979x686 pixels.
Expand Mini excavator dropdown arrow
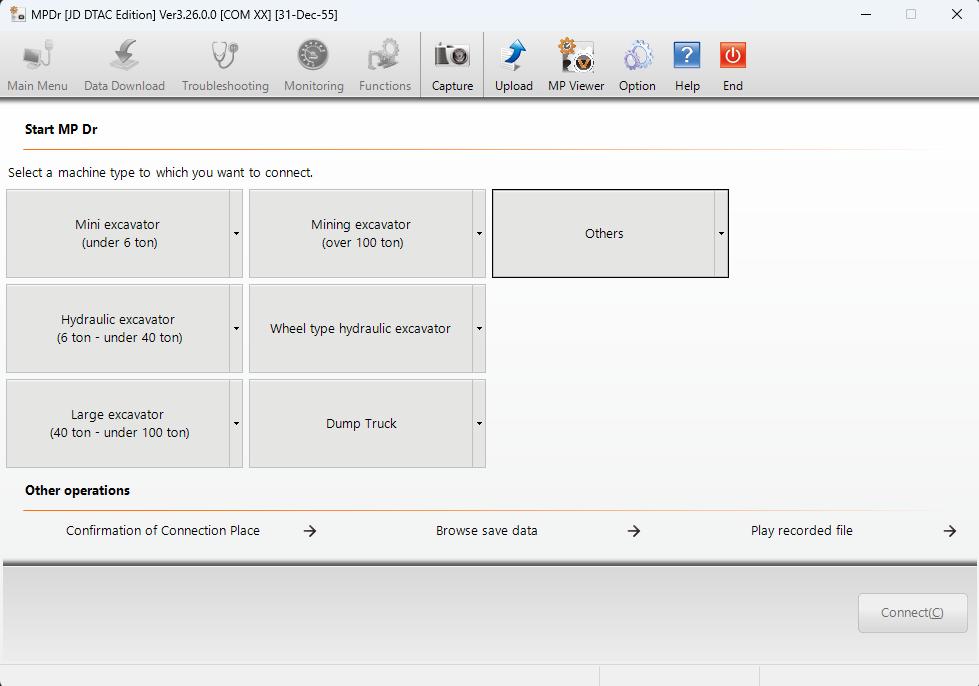coord(236,233)
